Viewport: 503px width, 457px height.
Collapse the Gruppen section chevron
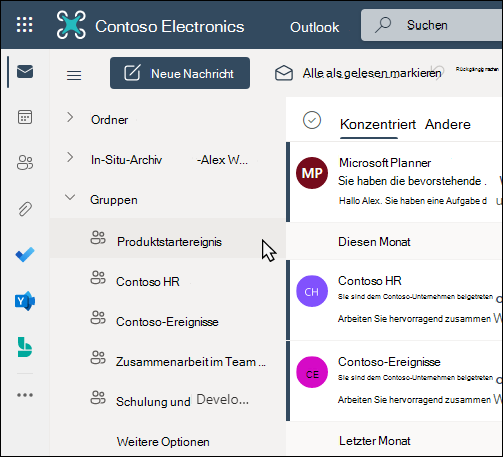70,197
